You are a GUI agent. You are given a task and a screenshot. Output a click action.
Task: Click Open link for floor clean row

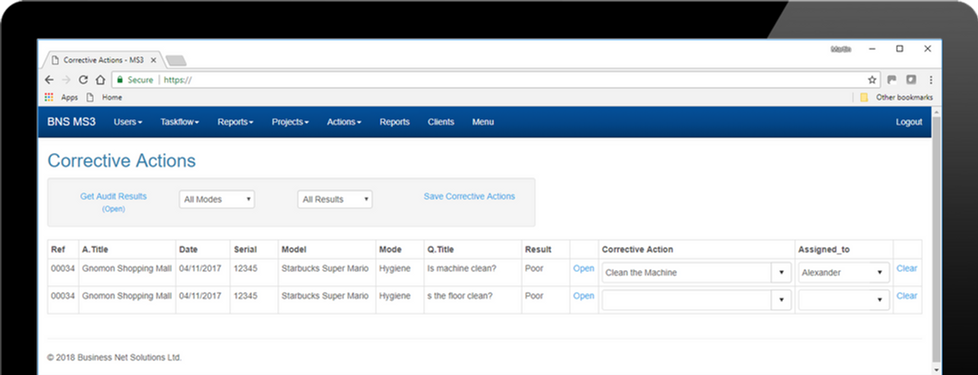pyautogui.click(x=584, y=296)
